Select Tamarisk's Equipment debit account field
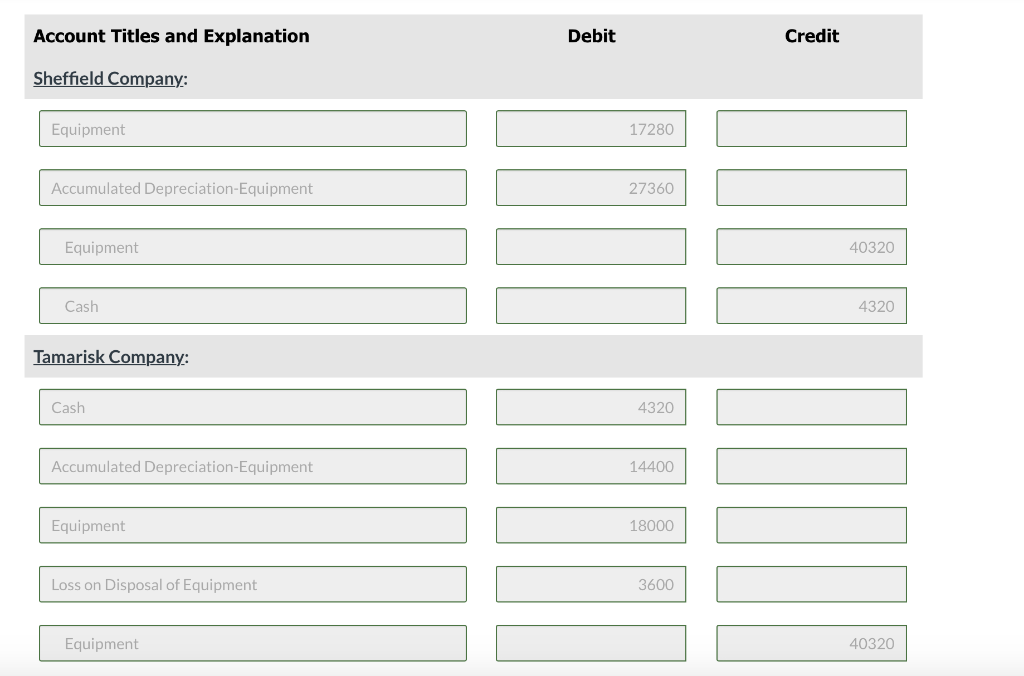 (253, 525)
